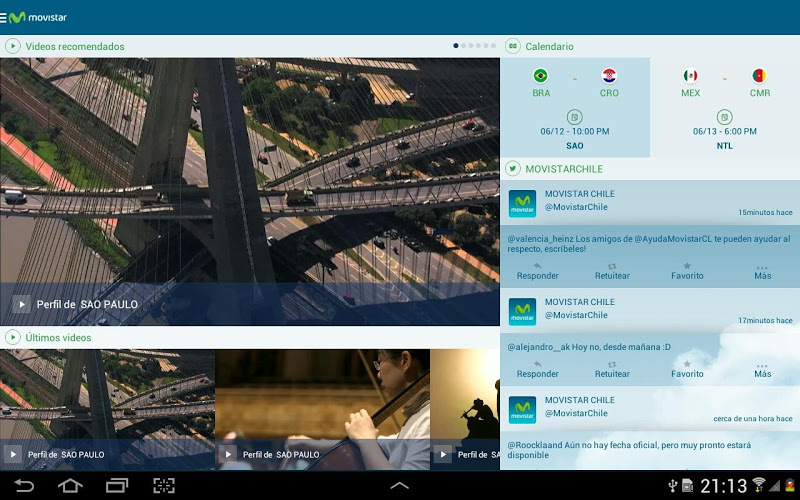Click the 21:13 clock in status bar
Image resolution: width=800 pixels, height=500 pixels.
click(723, 486)
